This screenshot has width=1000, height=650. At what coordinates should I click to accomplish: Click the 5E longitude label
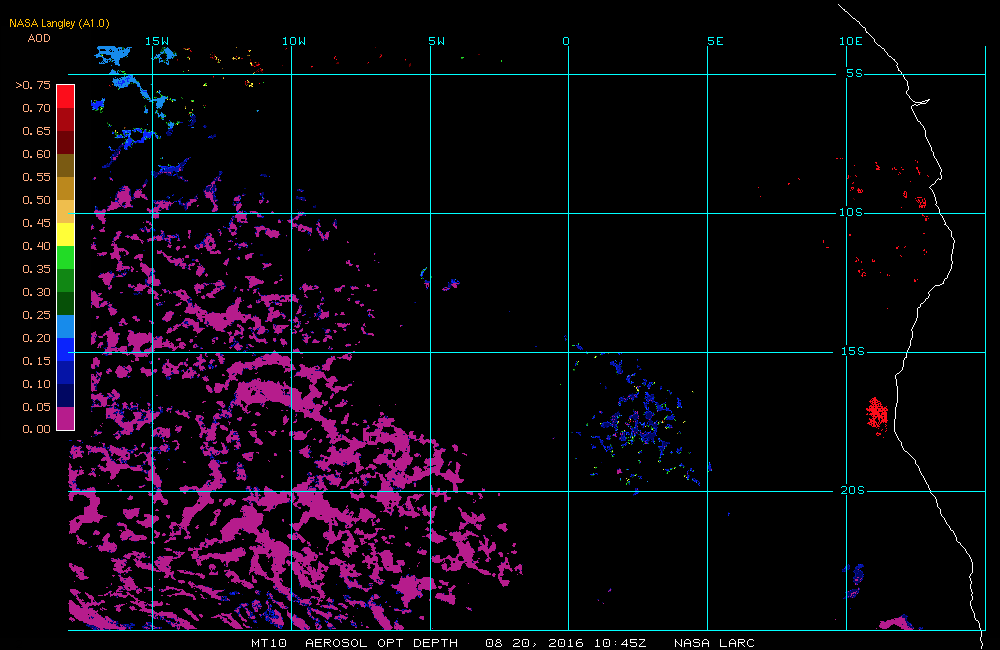click(716, 41)
